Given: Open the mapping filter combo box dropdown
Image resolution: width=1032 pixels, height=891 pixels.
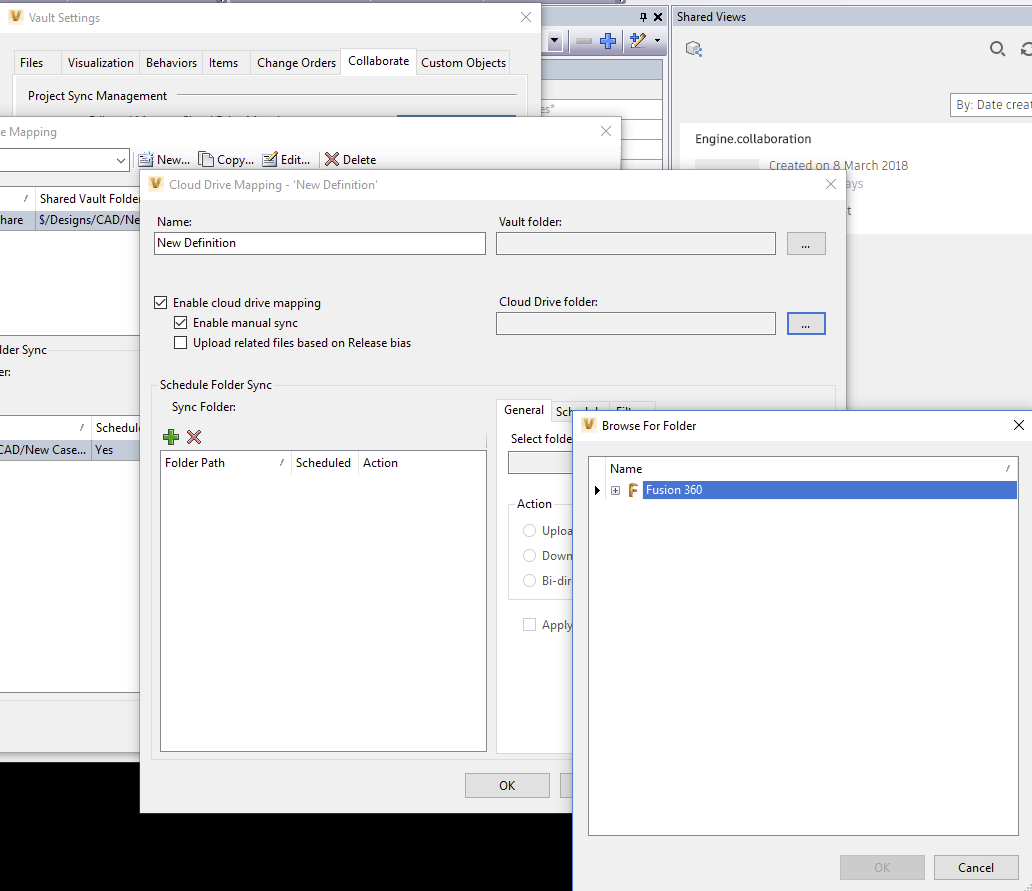Looking at the screenshot, I should 121,160.
